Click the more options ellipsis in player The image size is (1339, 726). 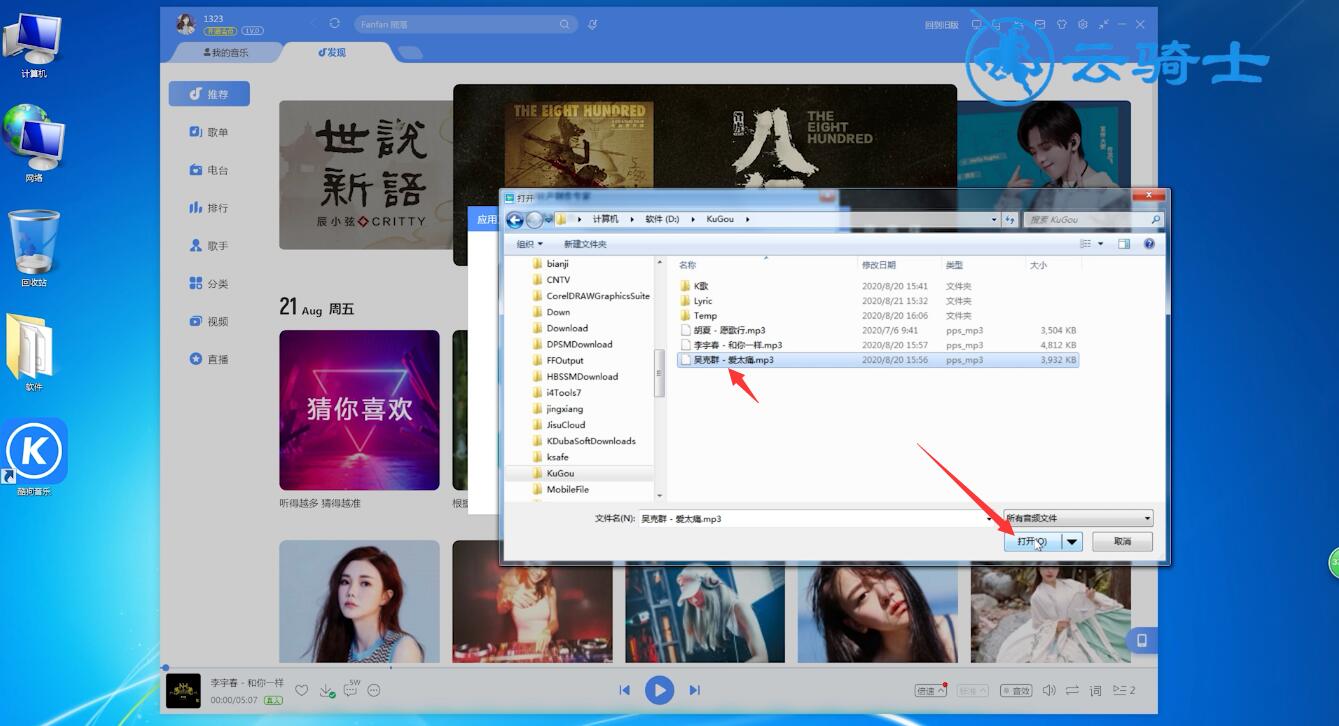tap(374, 690)
